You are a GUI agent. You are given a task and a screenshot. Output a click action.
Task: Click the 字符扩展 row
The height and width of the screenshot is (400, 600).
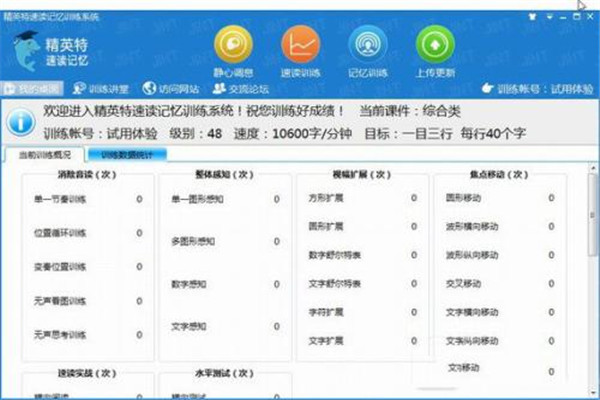[x=363, y=312]
